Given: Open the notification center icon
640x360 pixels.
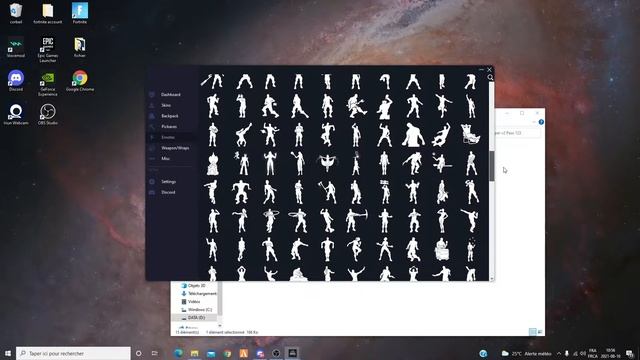Looking at the screenshot, I should [630, 353].
